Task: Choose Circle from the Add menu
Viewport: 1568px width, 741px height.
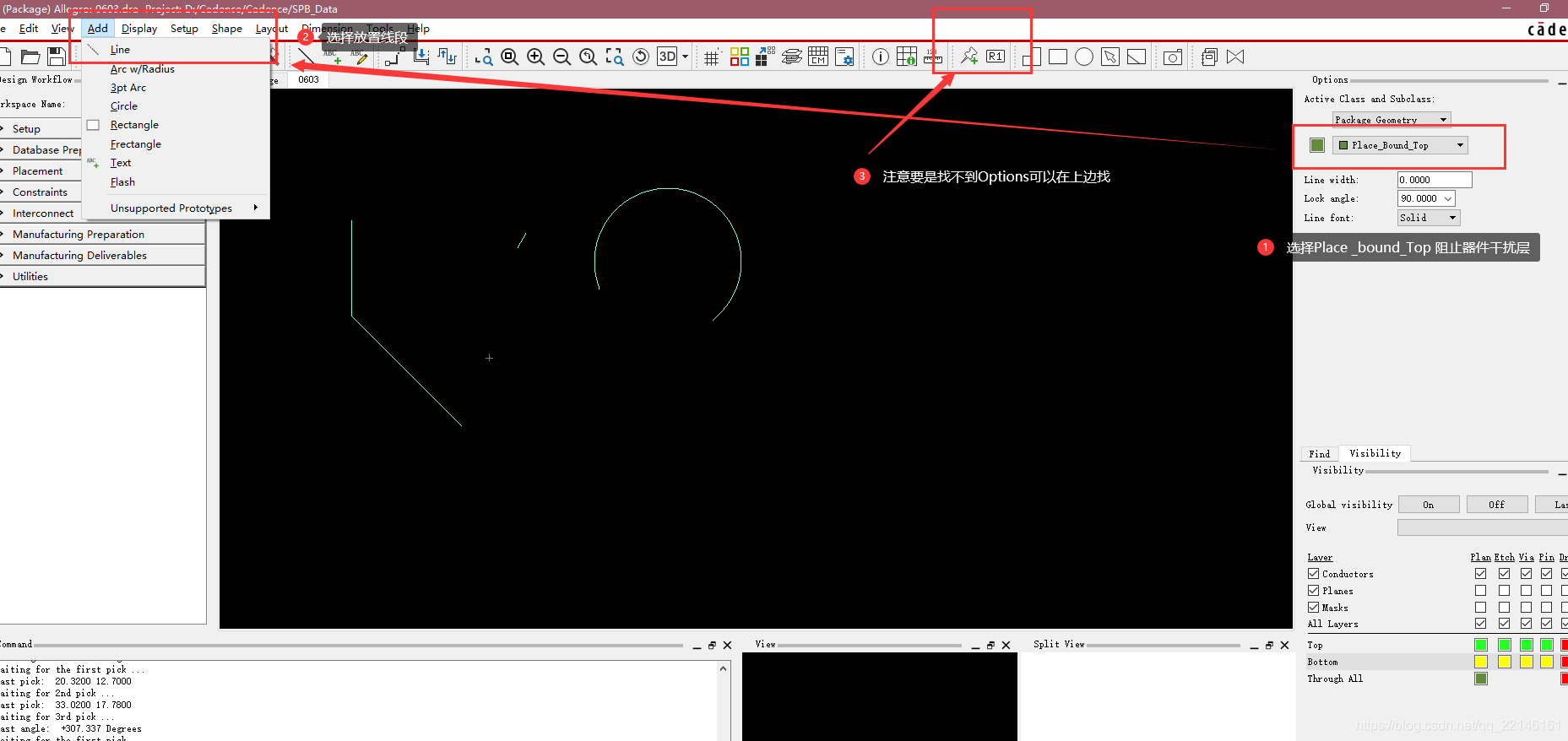Action: pos(124,106)
